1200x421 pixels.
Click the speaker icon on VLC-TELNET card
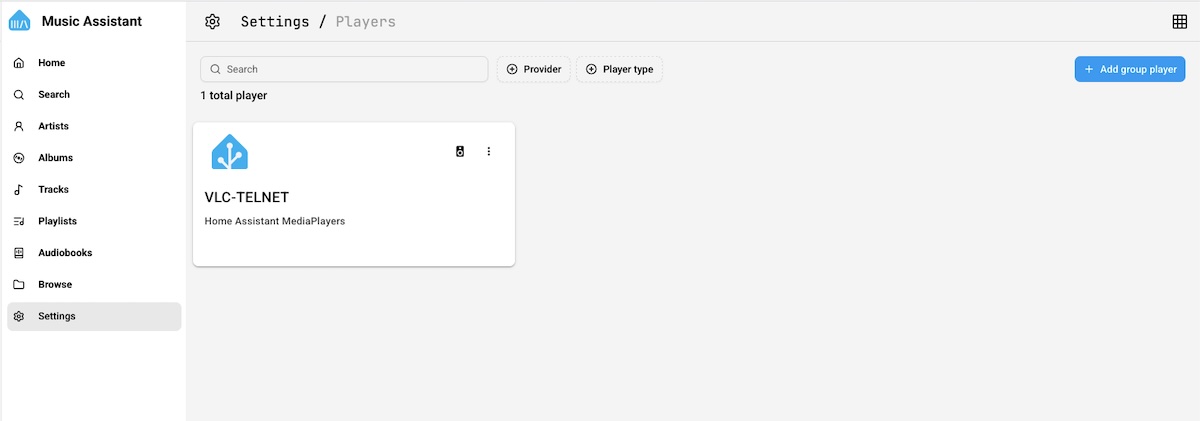[x=460, y=152]
